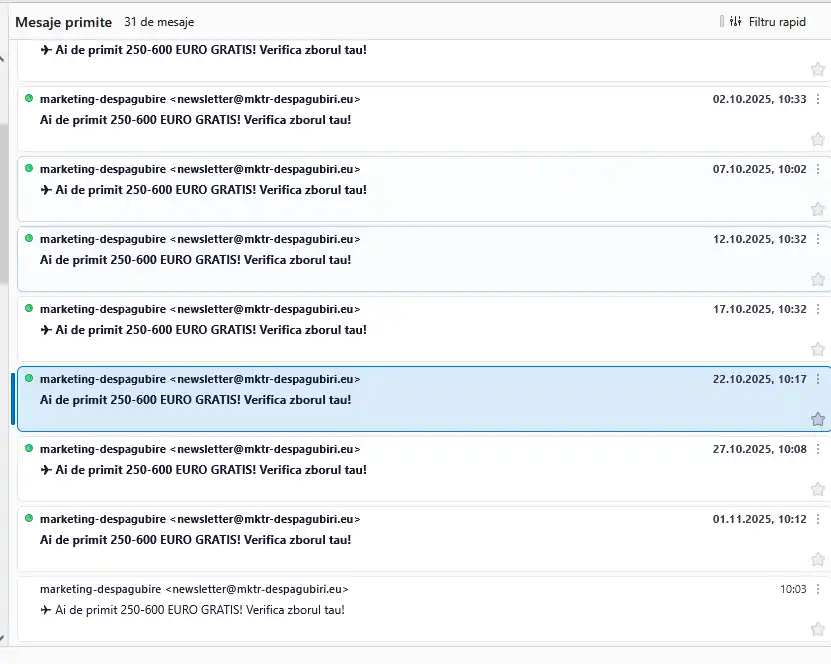Show more actions menu for 17.10.2025 message
Image resolution: width=831 pixels, height=664 pixels.
tap(818, 309)
